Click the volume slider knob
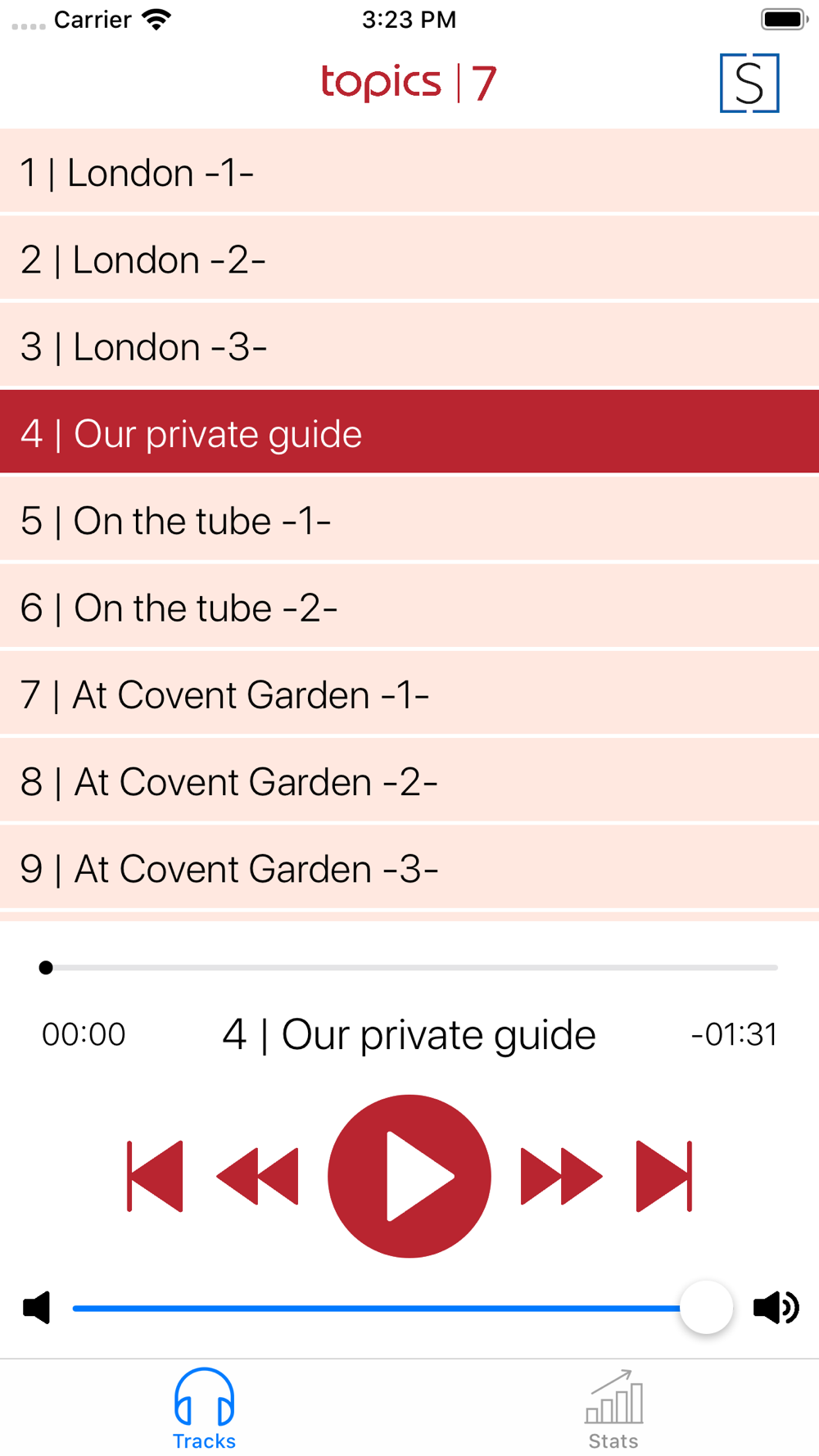Image resolution: width=819 pixels, height=1456 pixels. (706, 1308)
